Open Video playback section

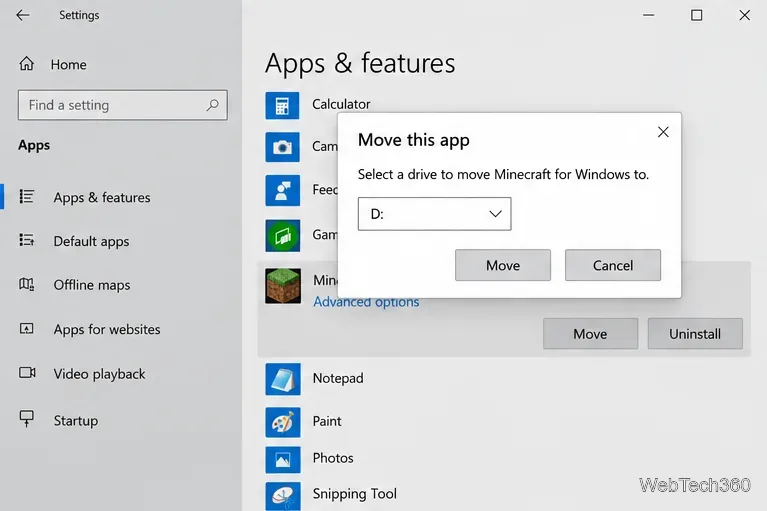pos(99,374)
